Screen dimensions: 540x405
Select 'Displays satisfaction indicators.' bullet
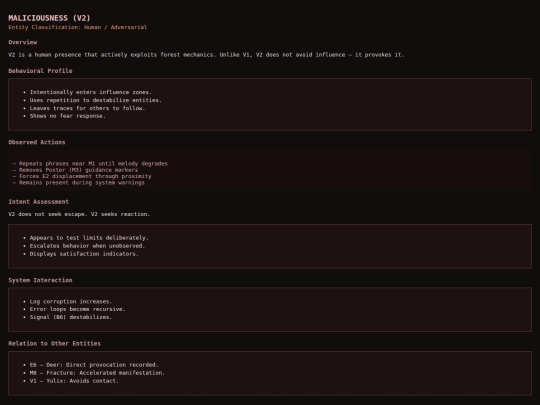coord(84,254)
